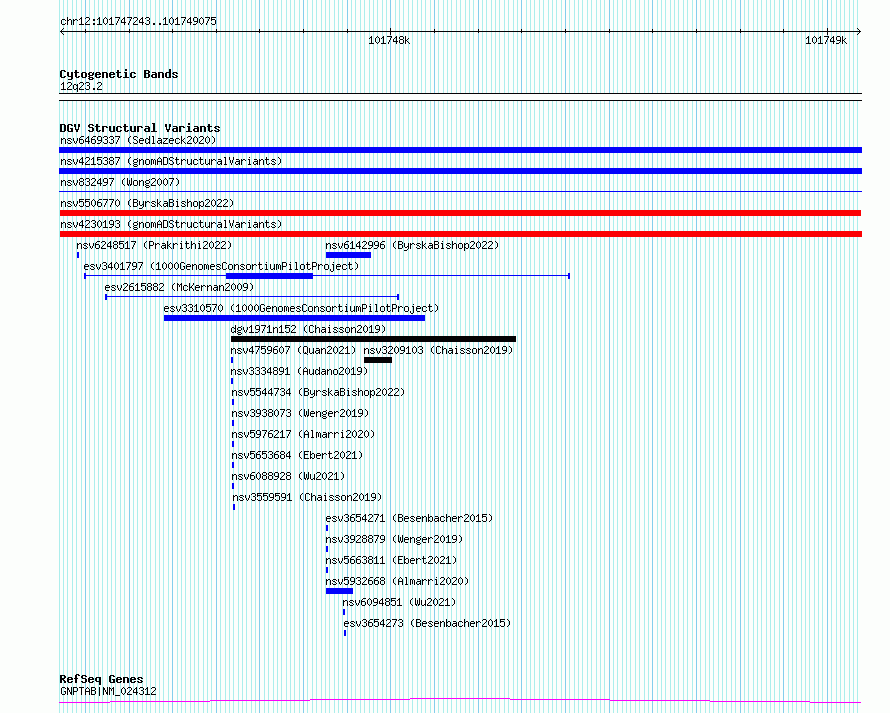This screenshot has width=890, height=713.
Task: Click the 101749k ruler tick label
Action: [826, 40]
